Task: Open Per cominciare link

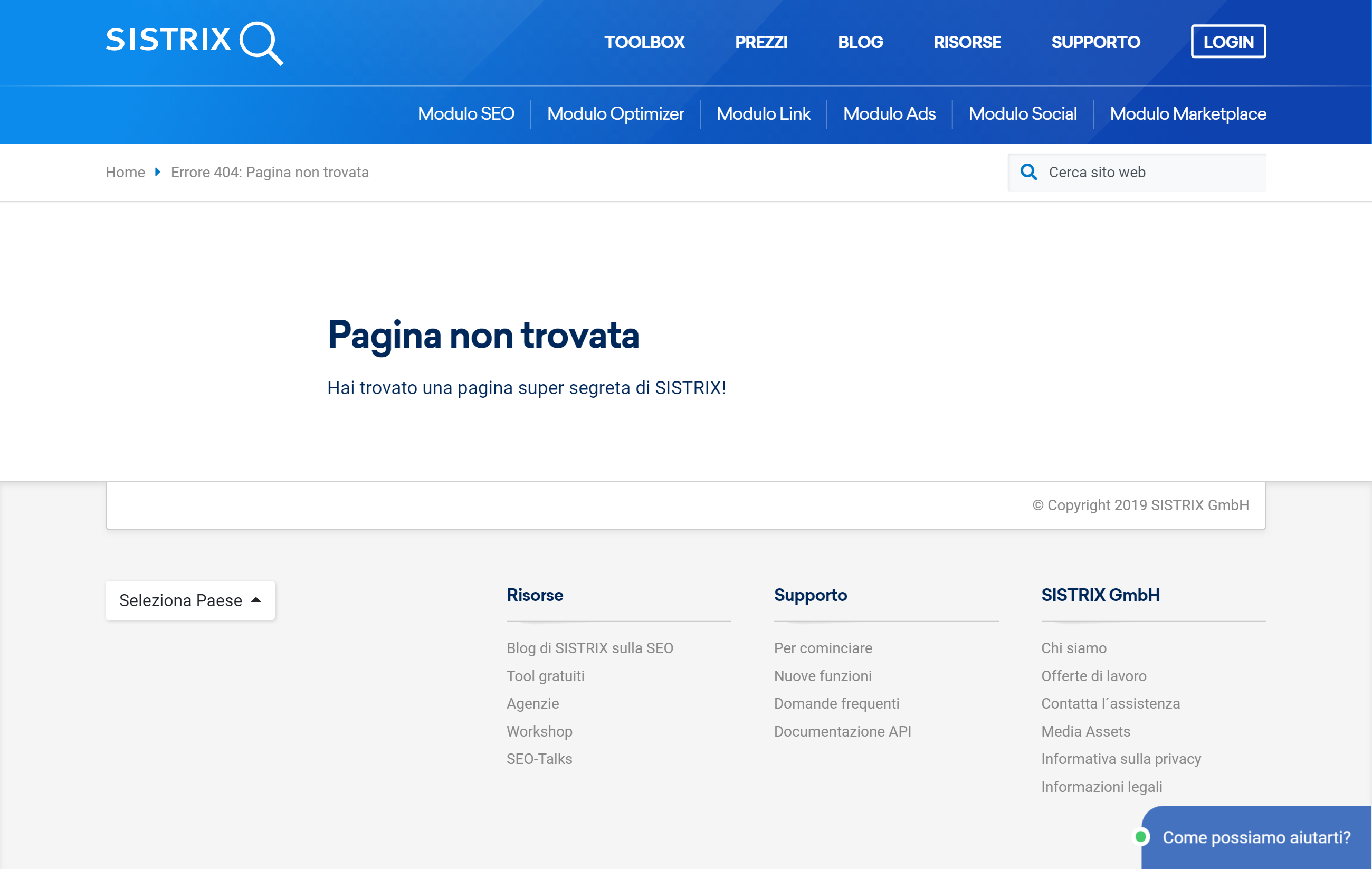Action: tap(823, 648)
